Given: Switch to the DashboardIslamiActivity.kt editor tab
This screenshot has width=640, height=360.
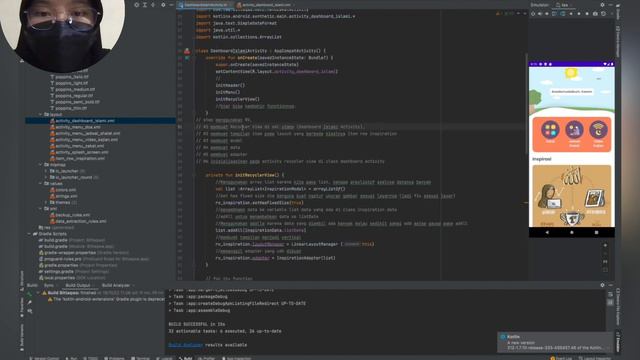Looking at the screenshot, I should (205, 5).
